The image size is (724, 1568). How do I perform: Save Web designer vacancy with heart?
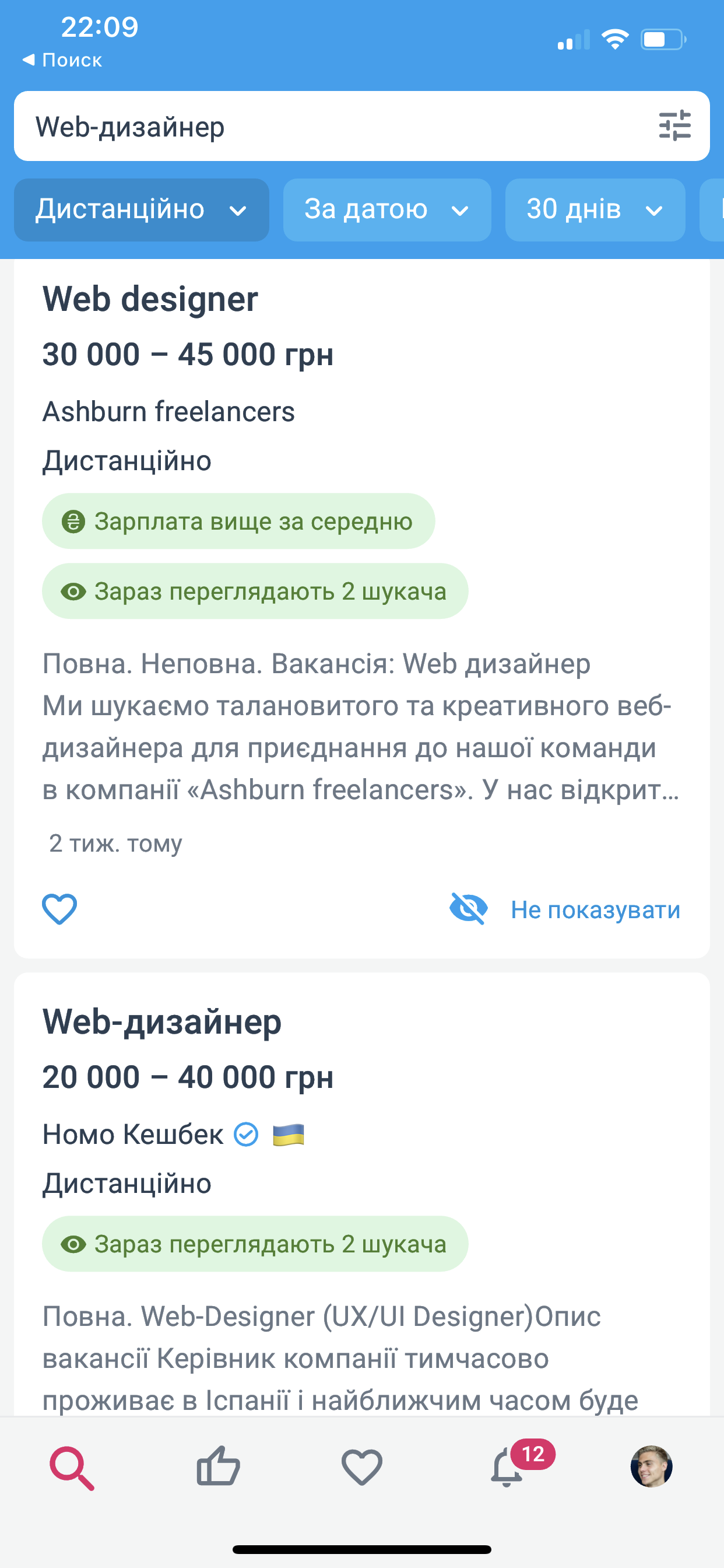(59, 909)
